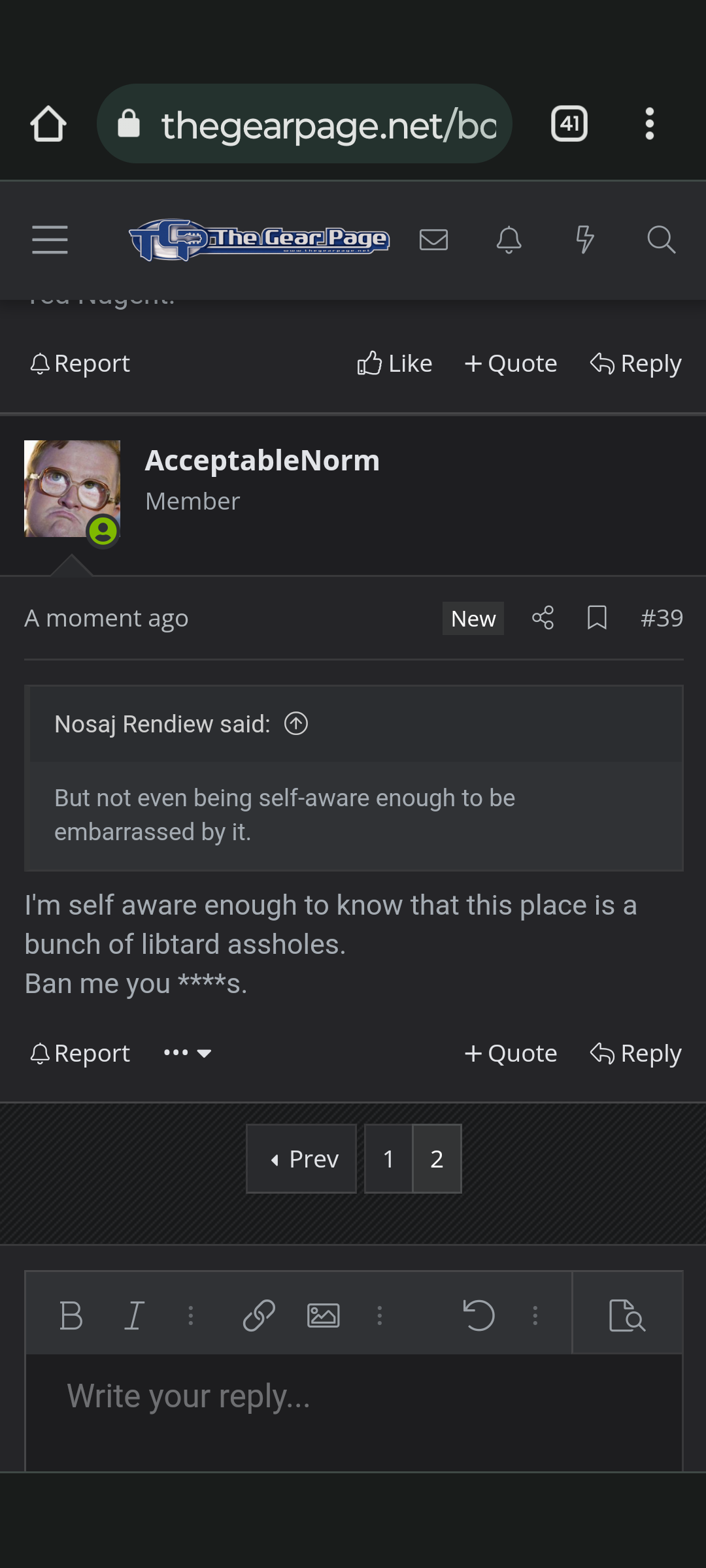The image size is (706, 1568).
Task: Click Reply on AcceptableNorm's post
Action: (635, 1053)
